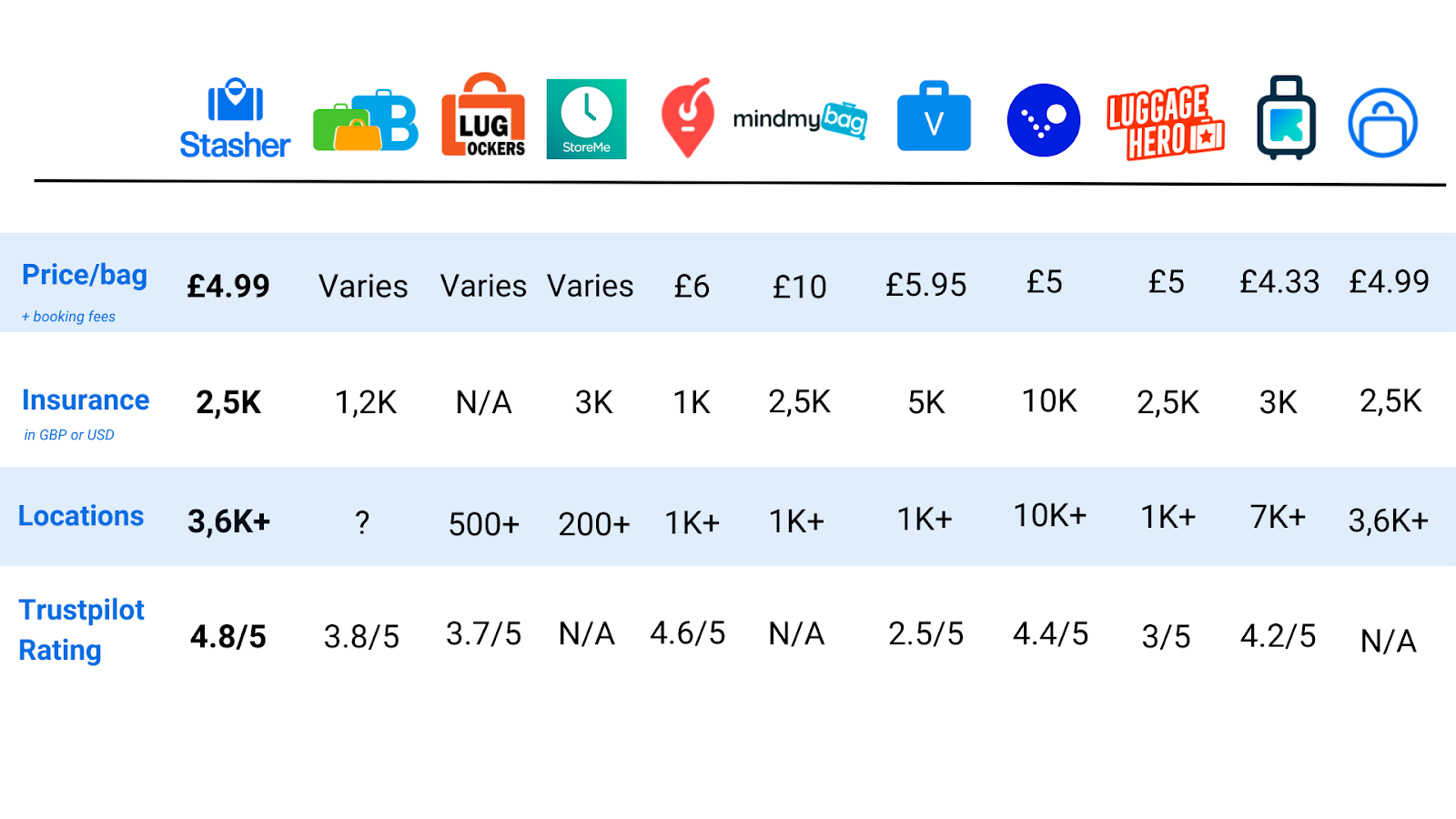Select the dark suitcase logo with teal arrow
Viewport: 1456px width, 819px height.
1286,118
